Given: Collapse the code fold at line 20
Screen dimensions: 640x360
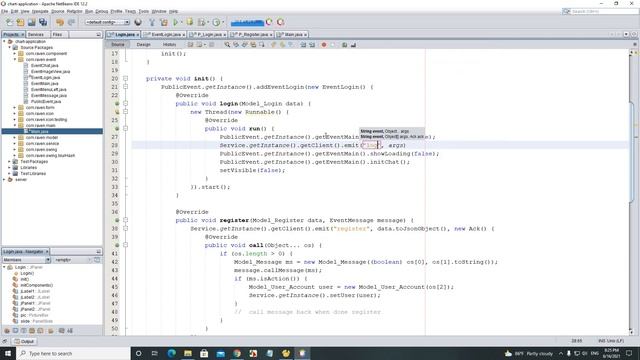Looking at the screenshot, I should 125,78.
